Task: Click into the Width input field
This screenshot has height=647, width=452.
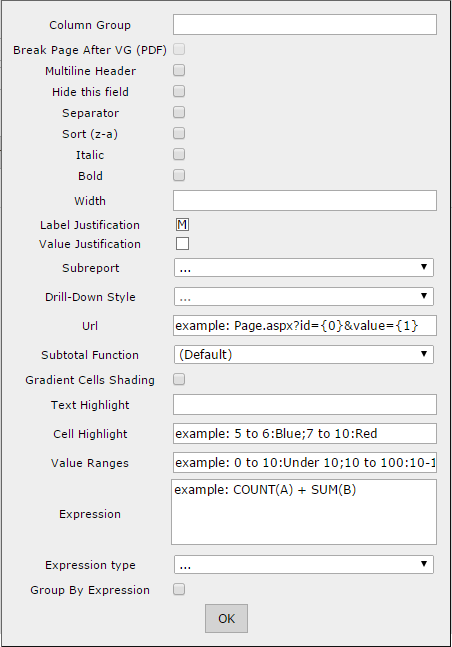Action: coord(305,201)
